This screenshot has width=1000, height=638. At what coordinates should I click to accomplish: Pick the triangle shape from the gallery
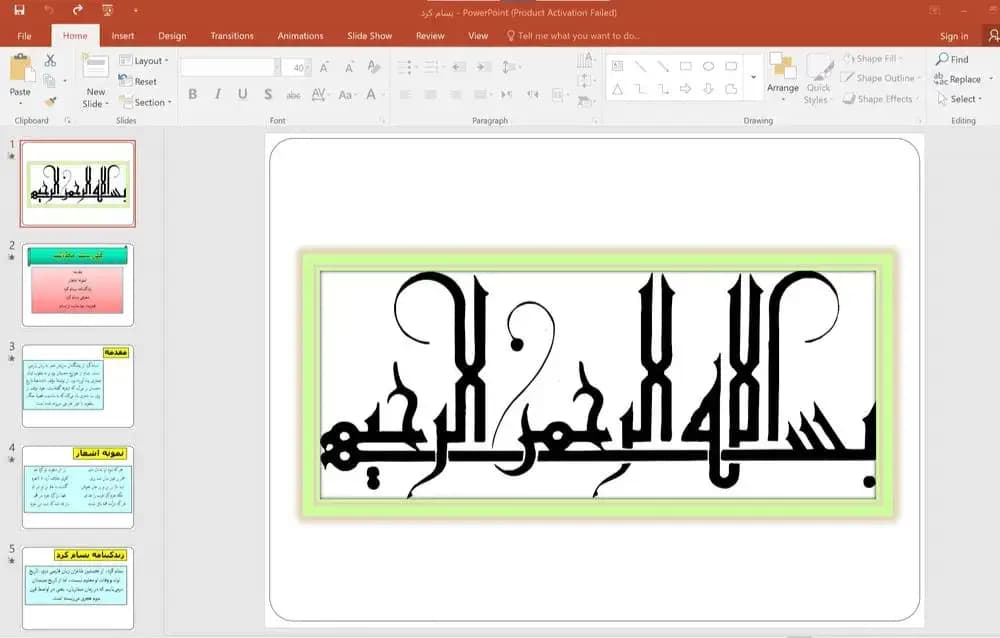click(x=617, y=89)
